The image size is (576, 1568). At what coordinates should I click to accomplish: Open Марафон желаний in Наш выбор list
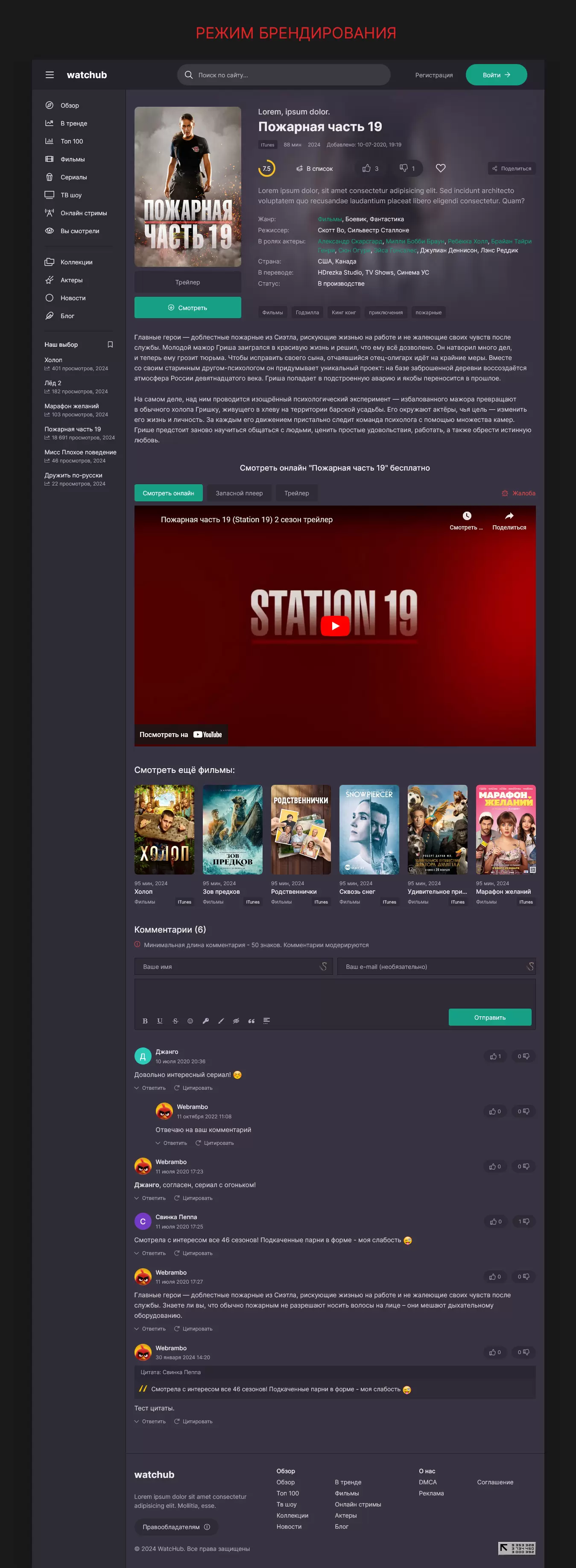pos(71,406)
